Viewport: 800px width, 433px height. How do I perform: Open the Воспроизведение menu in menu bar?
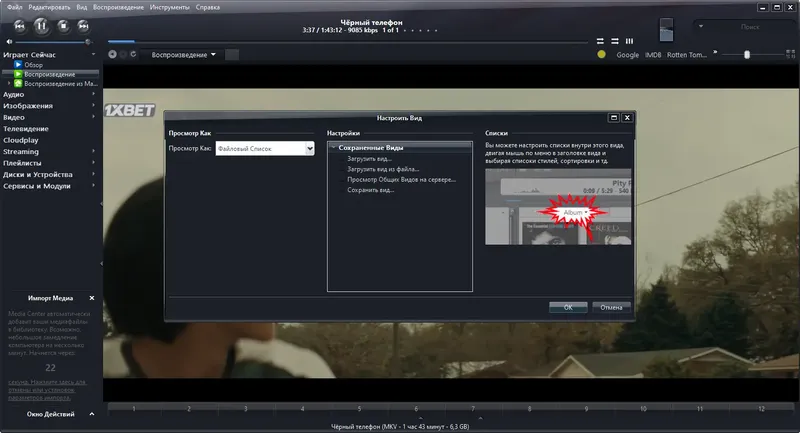(x=118, y=7)
